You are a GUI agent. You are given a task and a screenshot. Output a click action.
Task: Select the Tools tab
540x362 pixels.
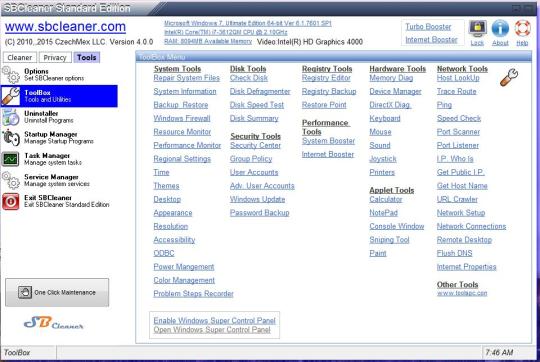tap(86, 58)
